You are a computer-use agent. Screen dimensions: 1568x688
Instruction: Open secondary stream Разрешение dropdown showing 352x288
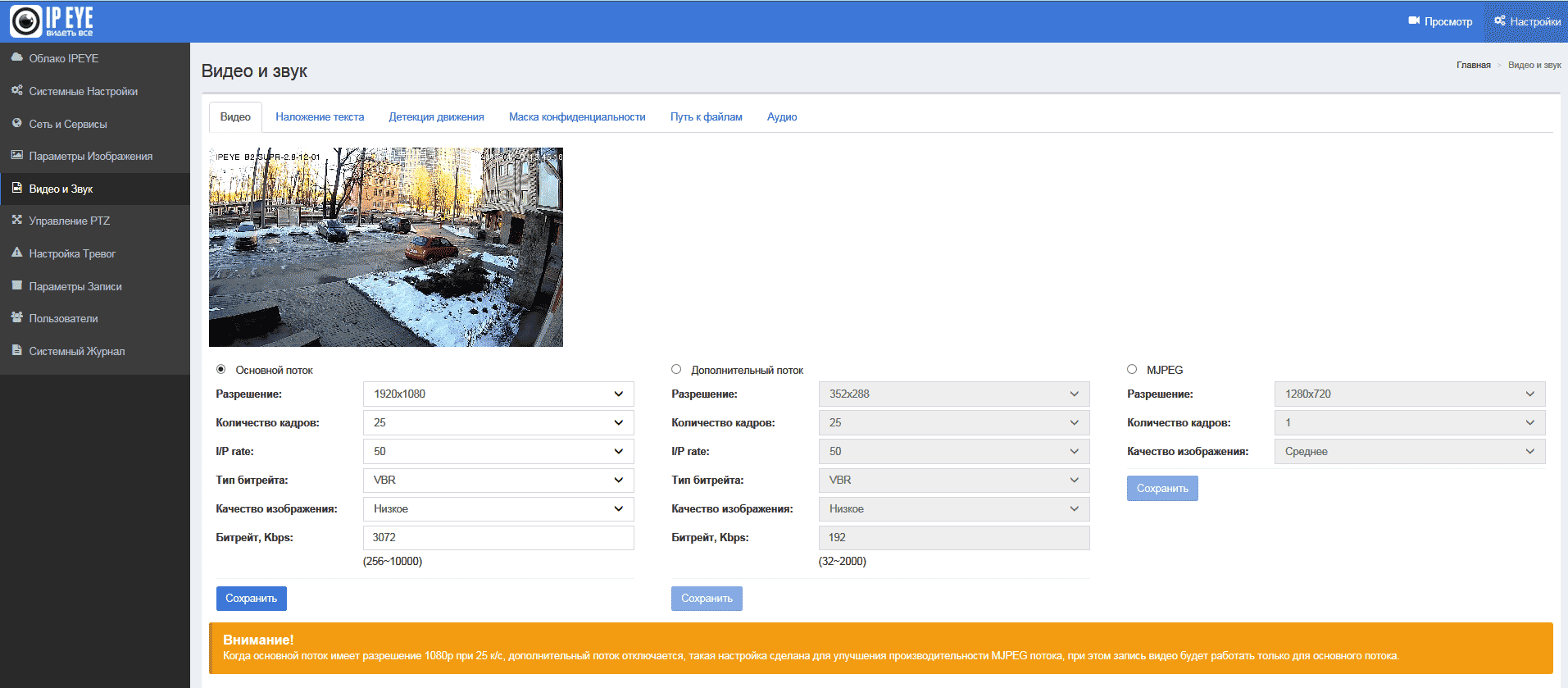click(x=954, y=394)
